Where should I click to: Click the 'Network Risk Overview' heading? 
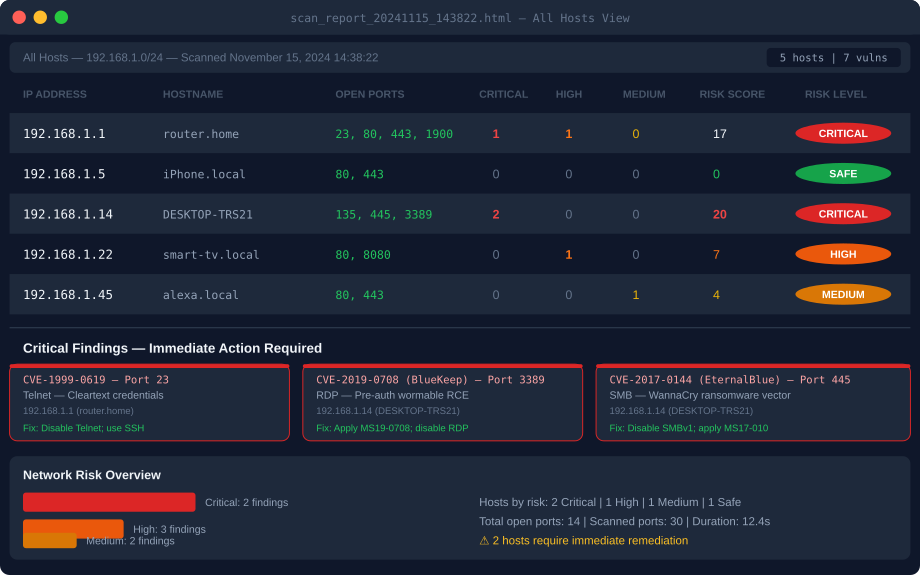(92, 475)
